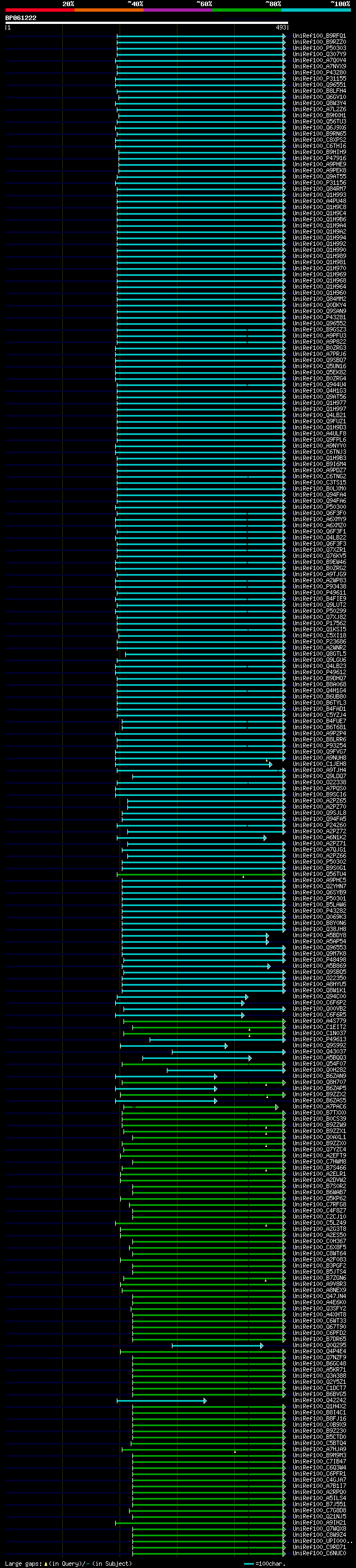Click the UniRef100_A9IH21 label
Viewport: 356px width, 1568px height.
(319, 1522)
